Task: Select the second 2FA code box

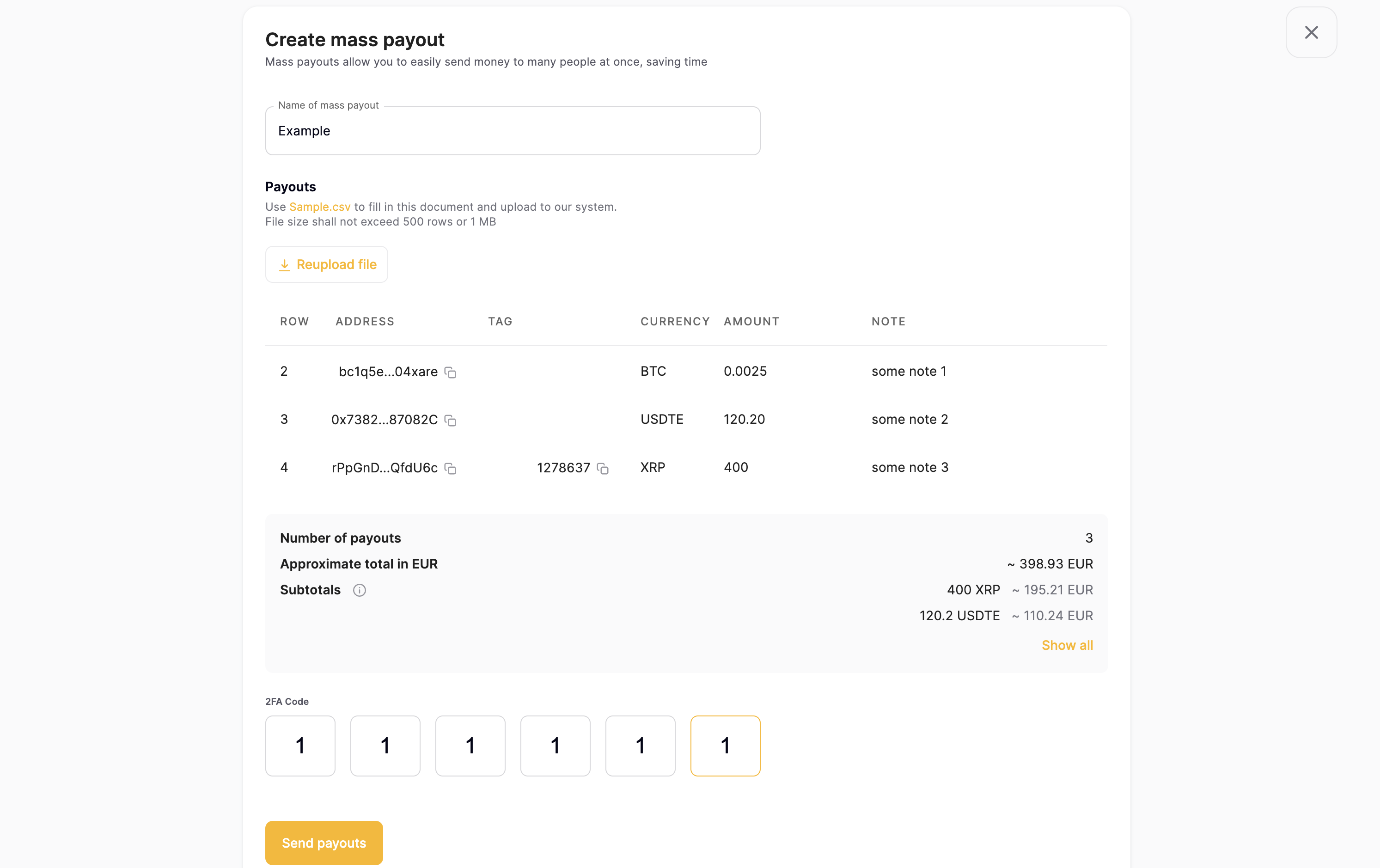Action: click(385, 746)
